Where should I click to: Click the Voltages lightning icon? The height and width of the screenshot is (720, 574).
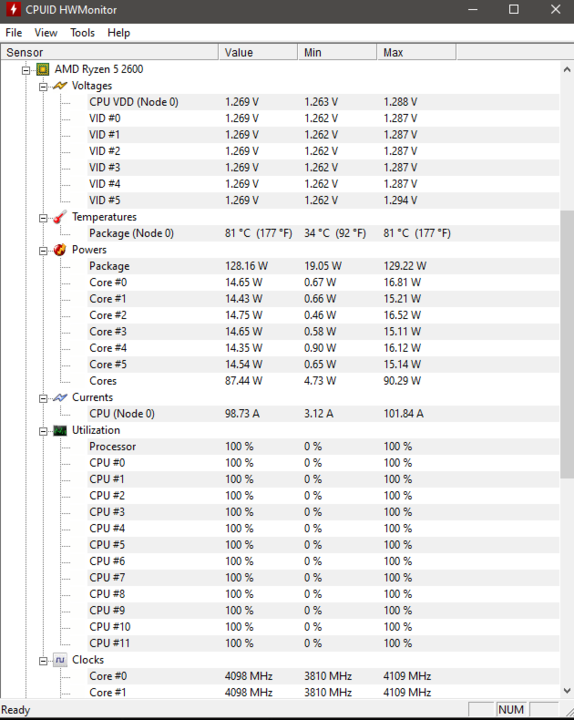point(60,86)
